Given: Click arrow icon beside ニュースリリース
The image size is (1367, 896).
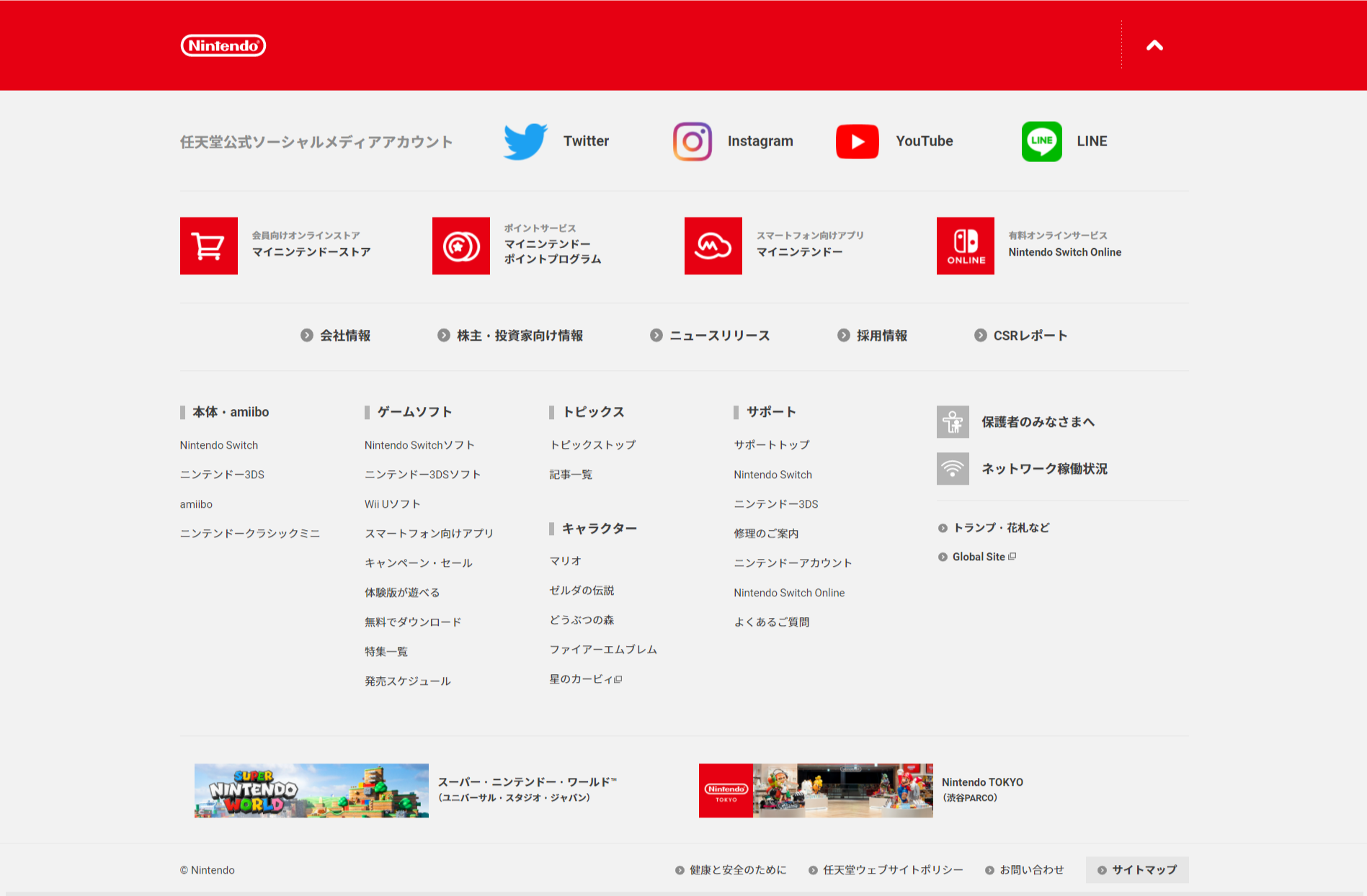Looking at the screenshot, I should (656, 336).
